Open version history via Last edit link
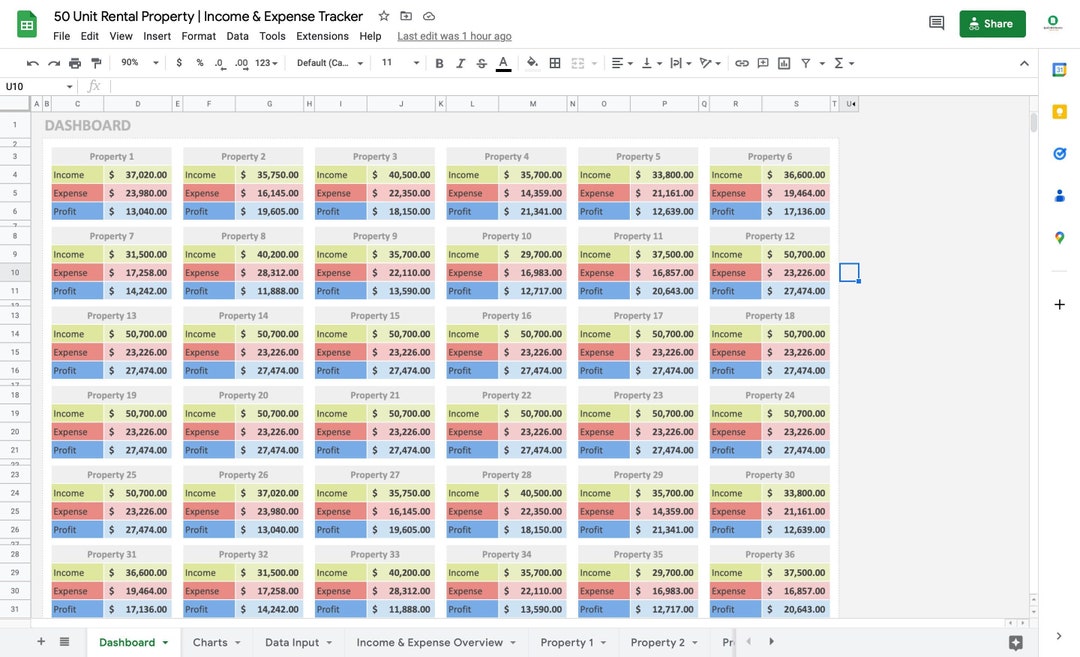Image resolution: width=1080 pixels, height=657 pixels. pyautogui.click(x=454, y=35)
